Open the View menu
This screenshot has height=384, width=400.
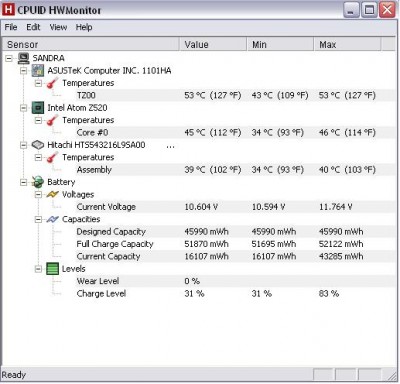tap(58, 27)
